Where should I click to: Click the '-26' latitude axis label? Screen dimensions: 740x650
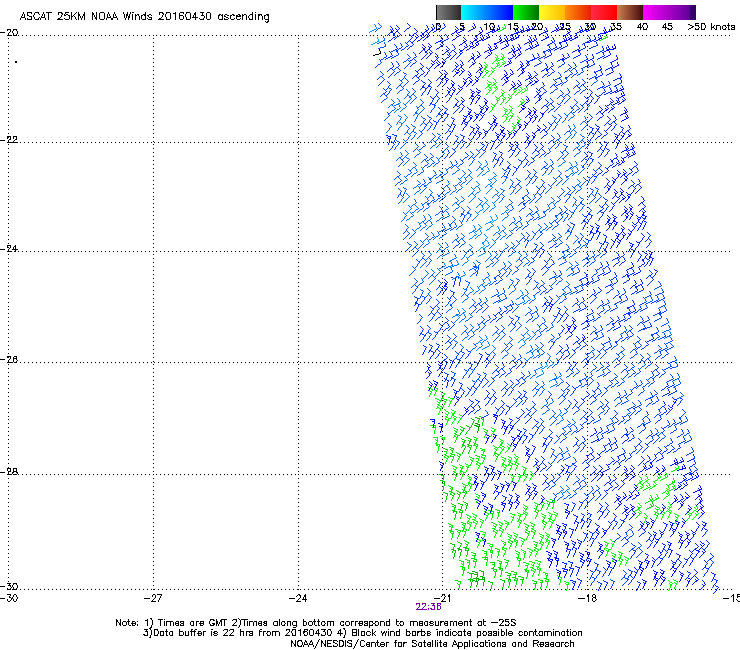point(9,360)
